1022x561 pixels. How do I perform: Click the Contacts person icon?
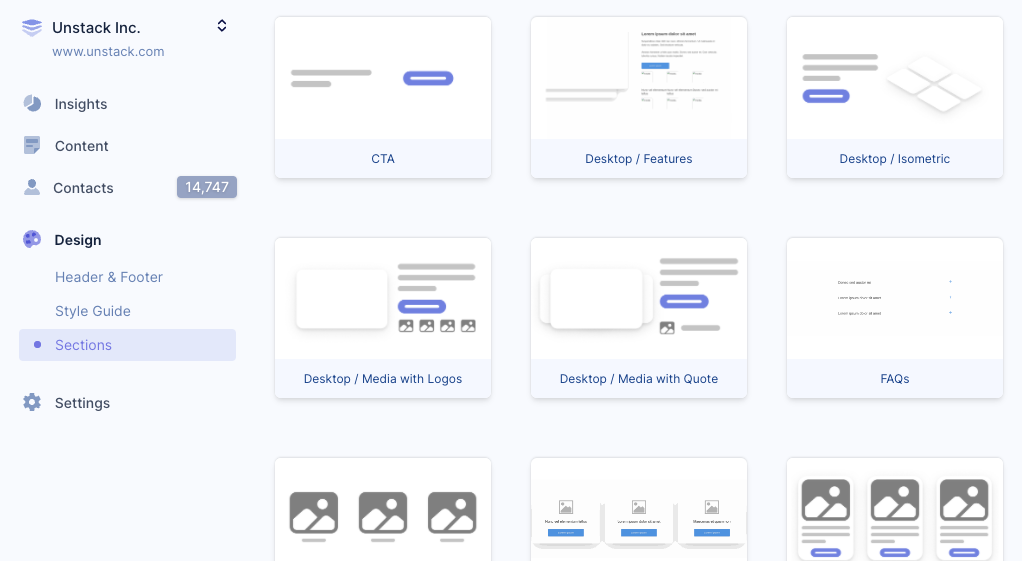click(x=32, y=187)
